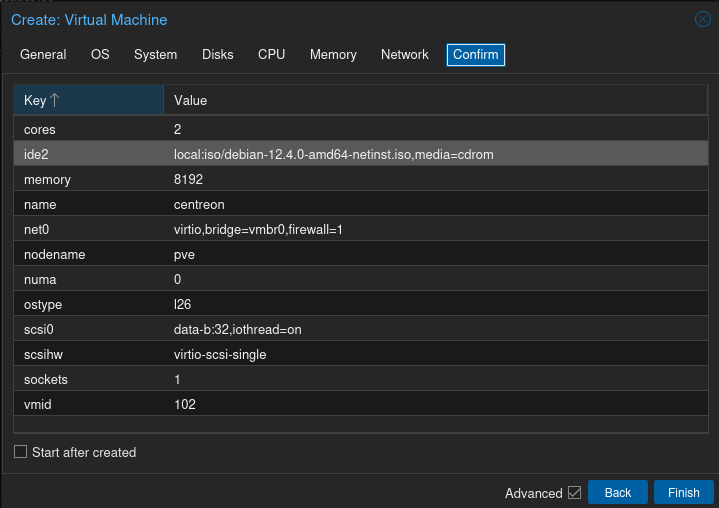Close the Create Virtual Machine dialog

[x=702, y=19]
